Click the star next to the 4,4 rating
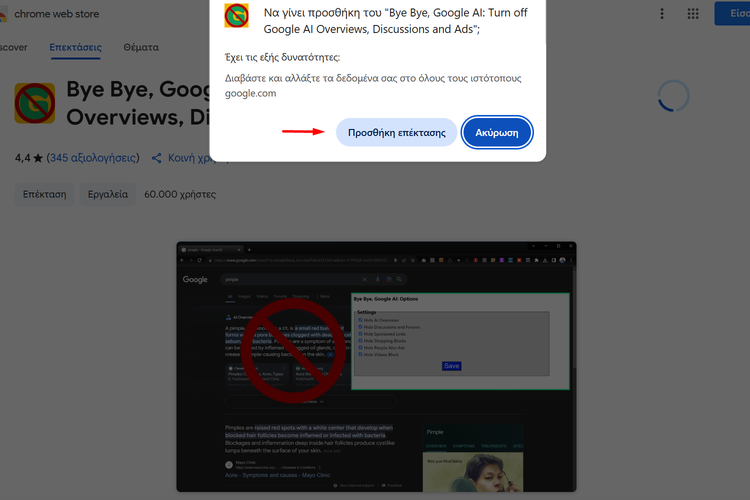The image size is (750, 500). [x=37, y=158]
